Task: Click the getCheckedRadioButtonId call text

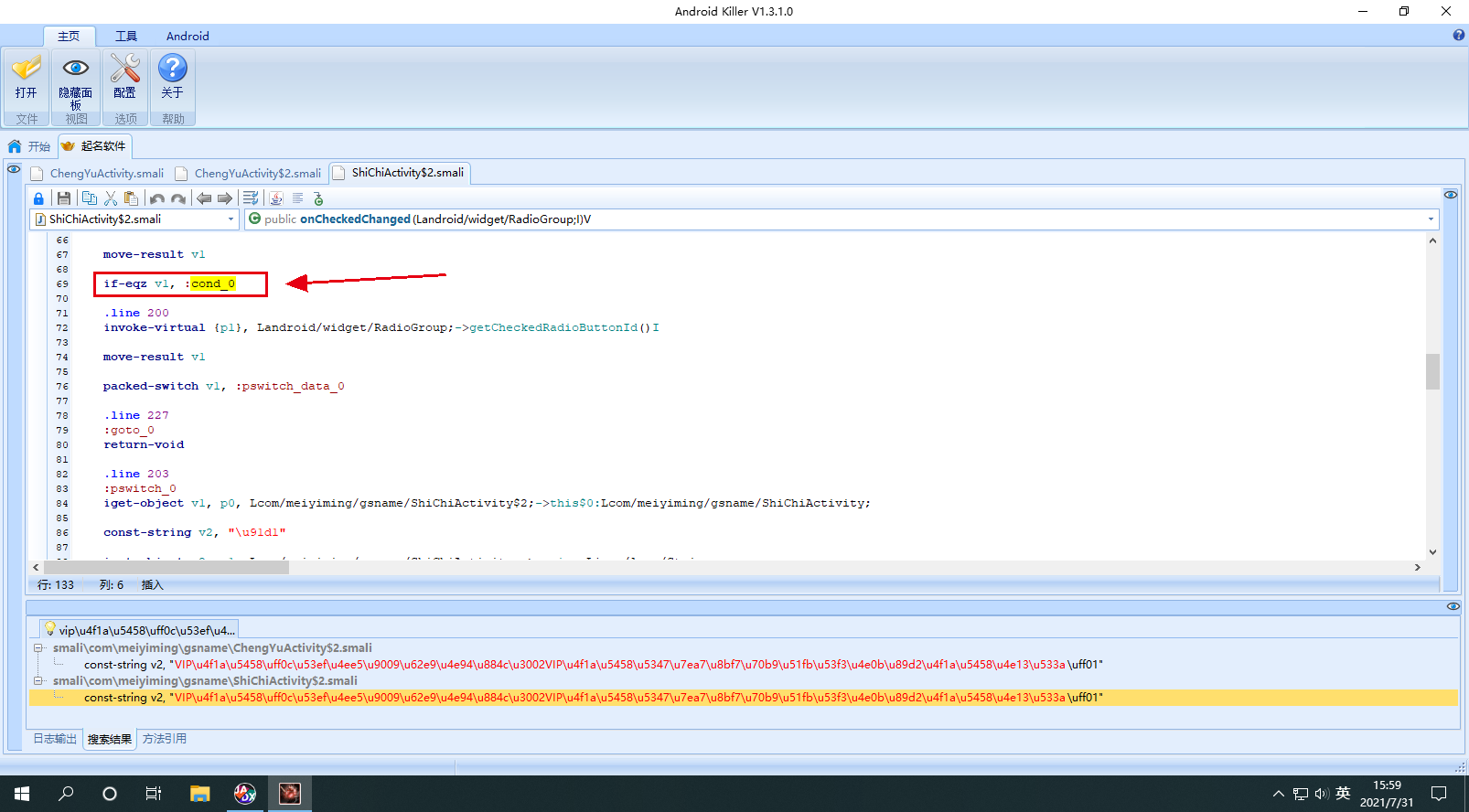Action: pyautogui.click(x=552, y=327)
